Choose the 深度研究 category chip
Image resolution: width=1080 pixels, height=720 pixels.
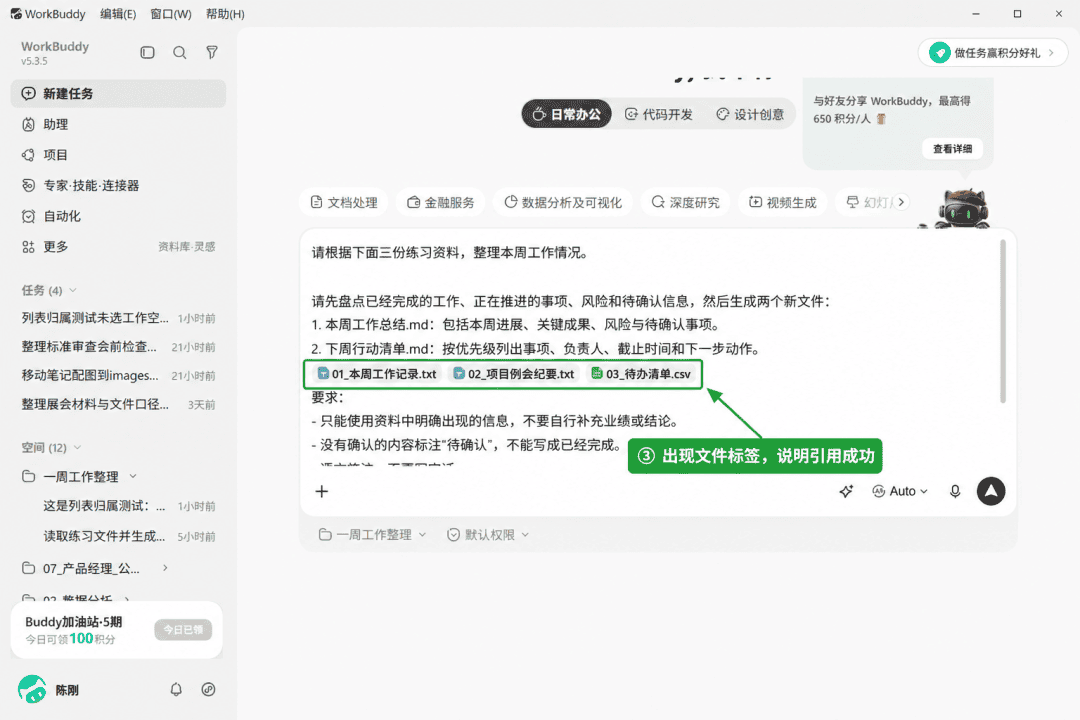coord(685,203)
